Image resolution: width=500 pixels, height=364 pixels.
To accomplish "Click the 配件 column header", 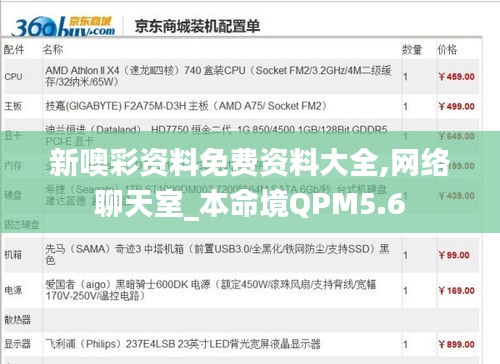I will click(x=14, y=50).
